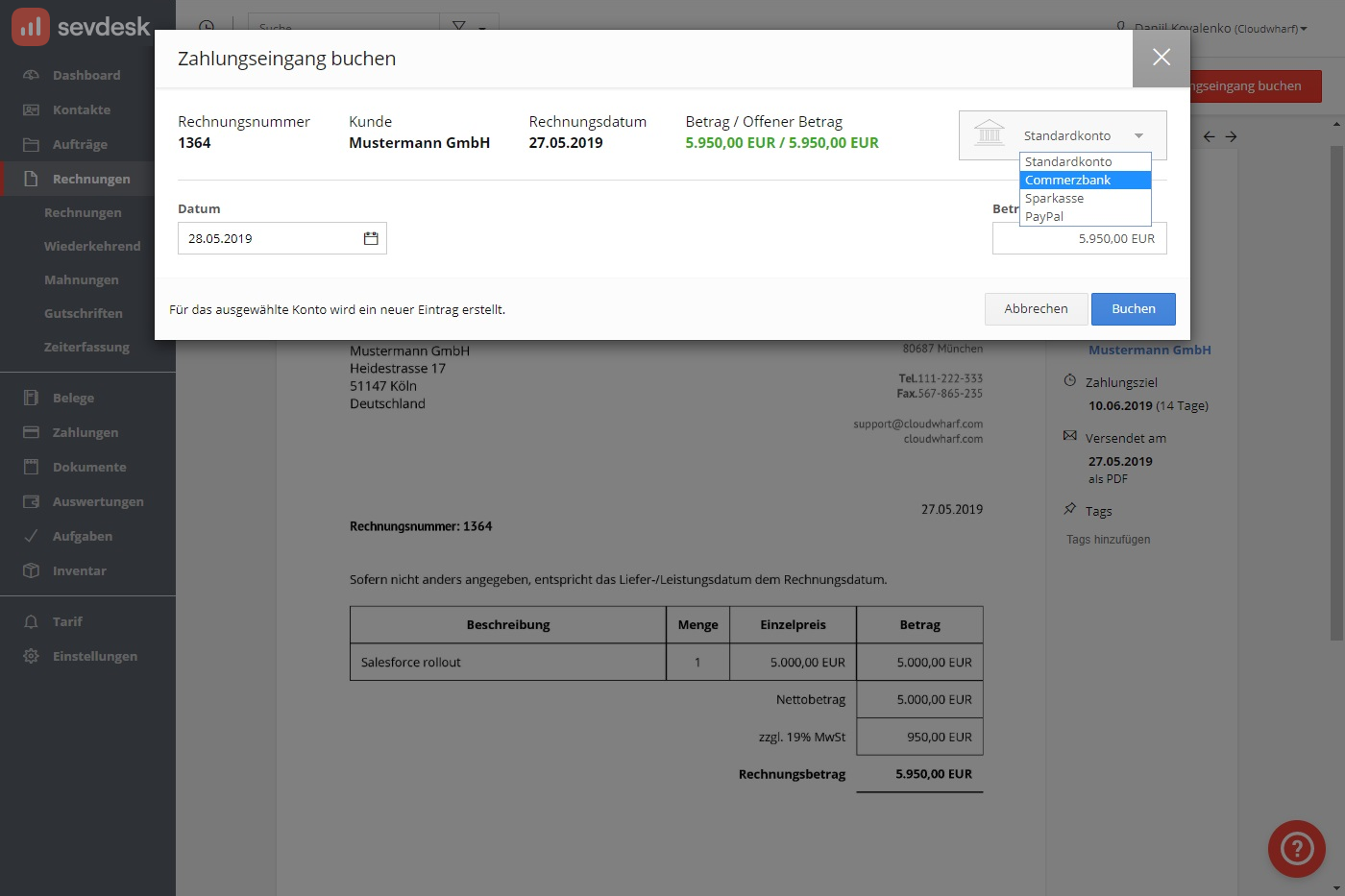Open the Mustermann GmbH customer link
Viewport: 1345px width, 896px height.
1150,350
